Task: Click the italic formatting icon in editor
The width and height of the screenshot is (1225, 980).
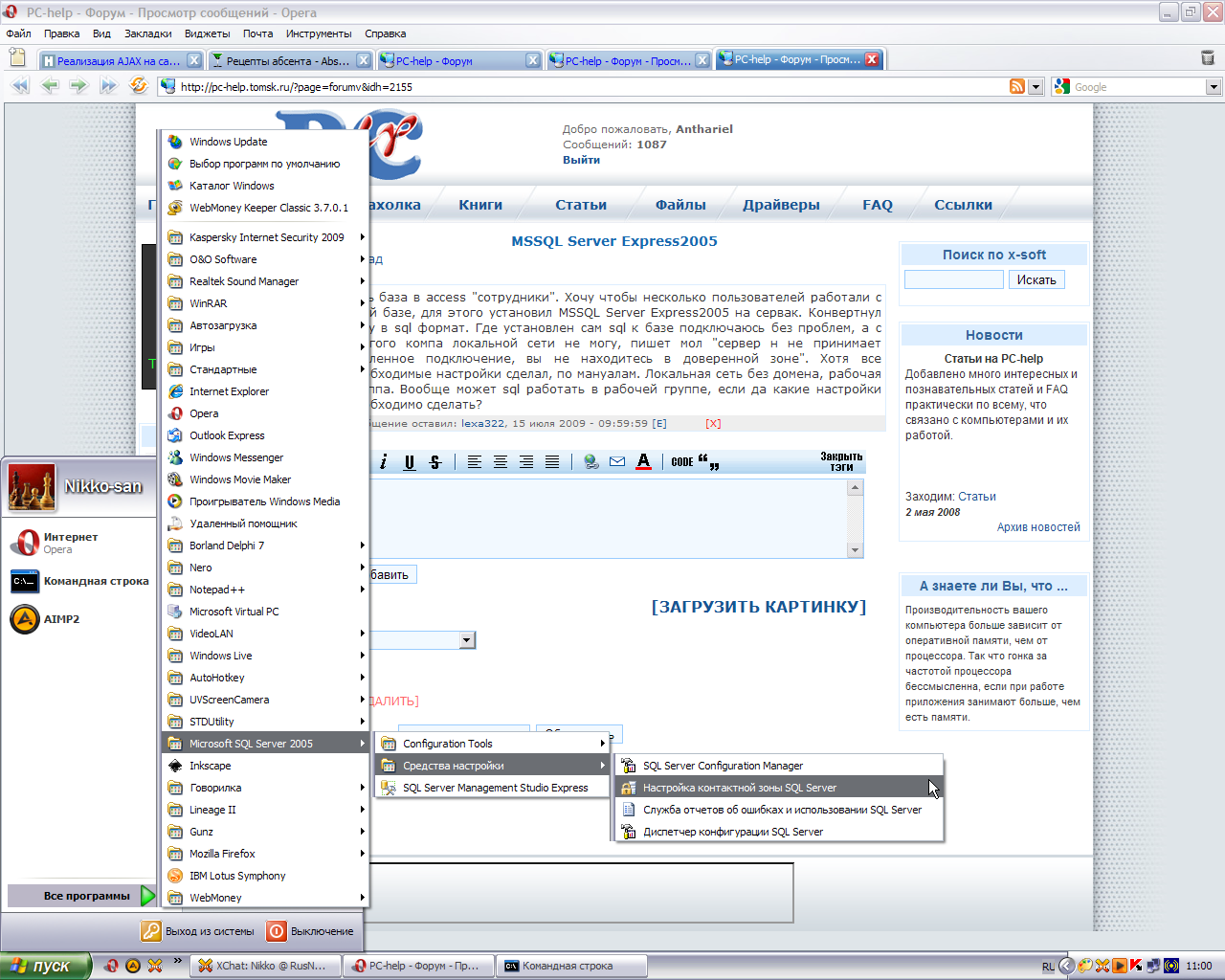Action: point(383,462)
